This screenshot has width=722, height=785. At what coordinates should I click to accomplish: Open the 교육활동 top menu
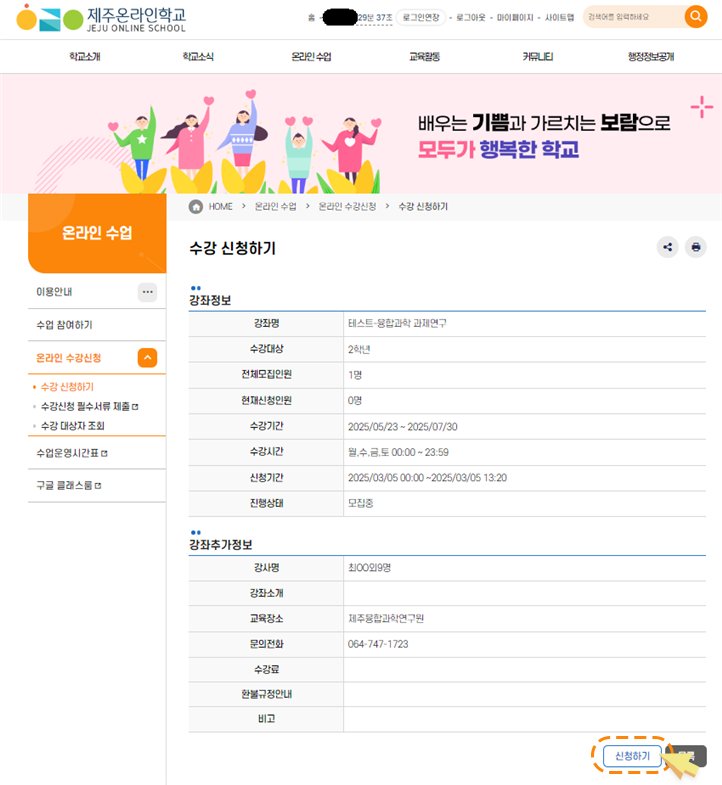[424, 57]
